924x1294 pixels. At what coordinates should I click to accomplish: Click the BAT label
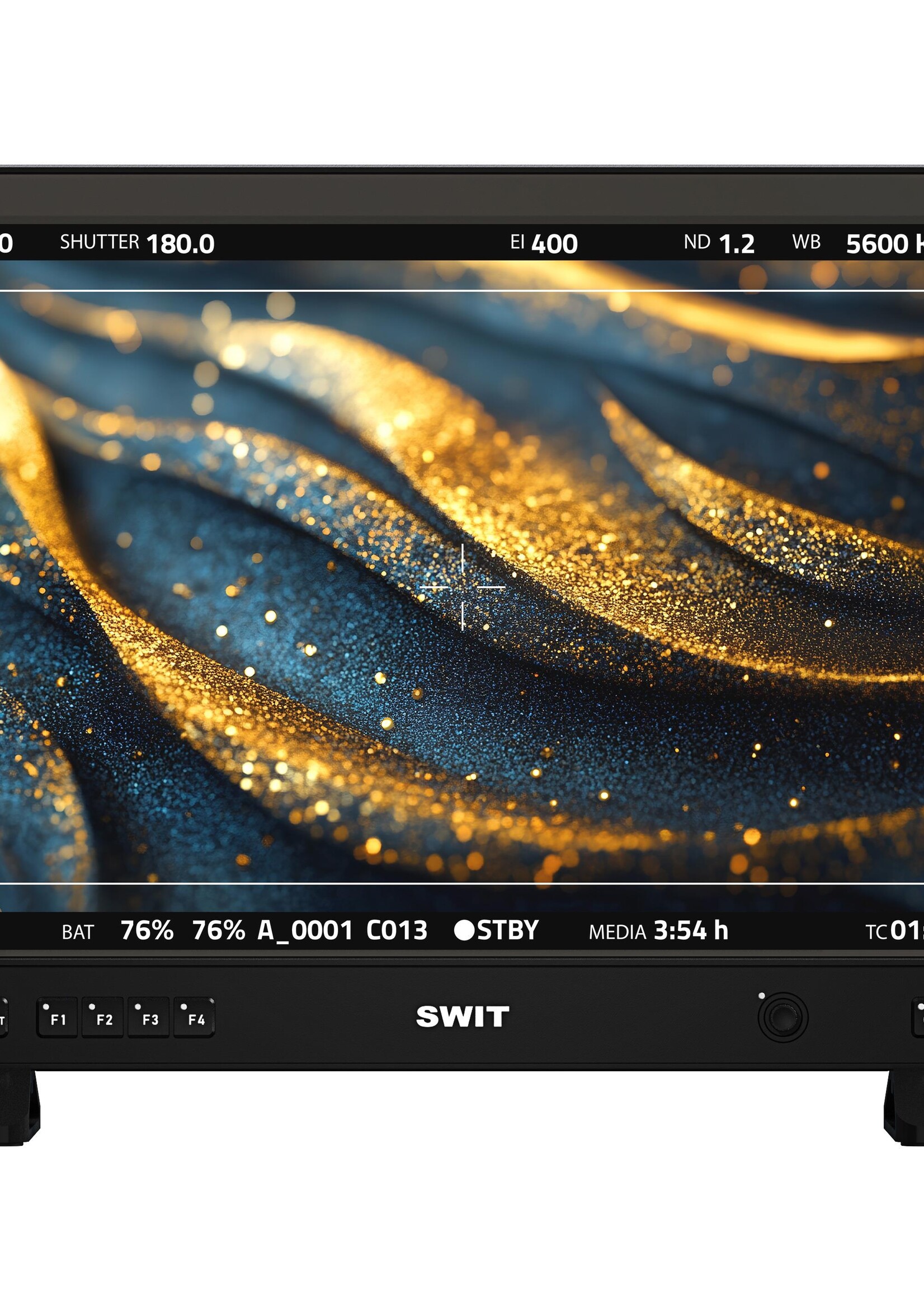pos(78,932)
